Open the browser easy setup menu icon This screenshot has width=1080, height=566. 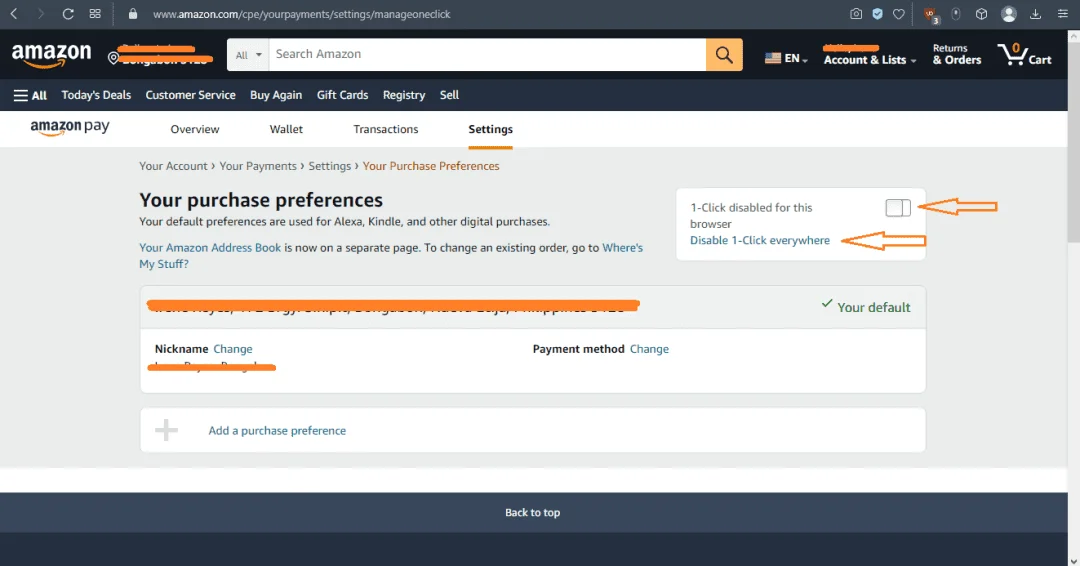pyautogui.click(x=1063, y=14)
